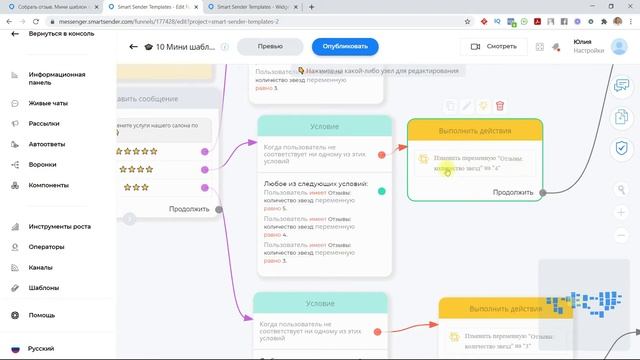Screen dimensions: 640x360
Task: Change language via Русский selector
Action: pyautogui.click(x=41, y=349)
